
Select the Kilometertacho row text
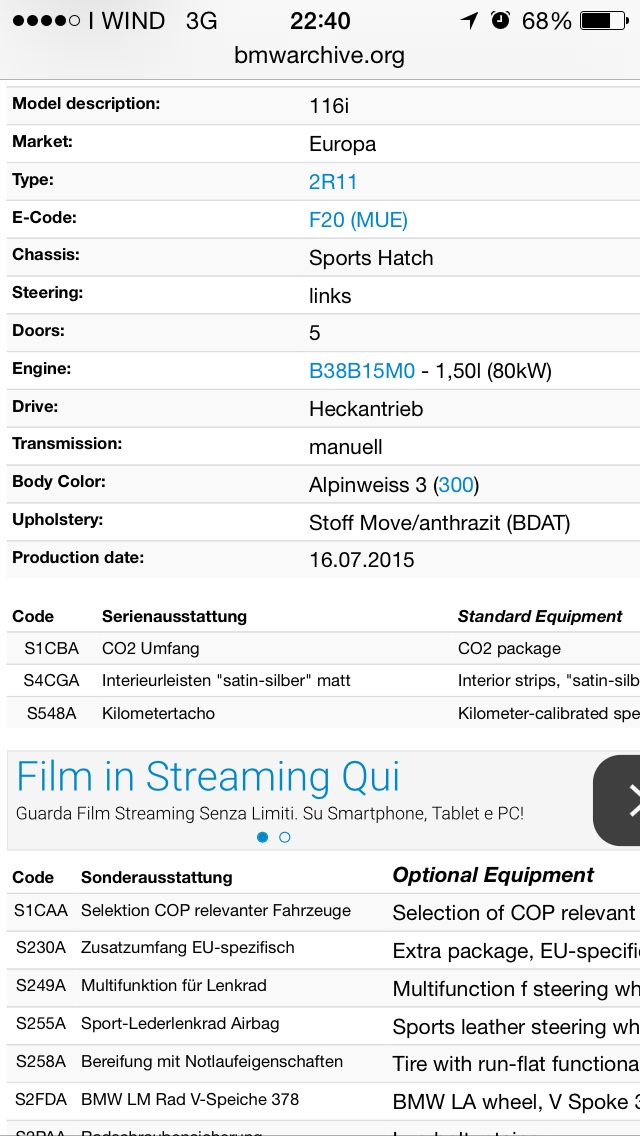[x=159, y=714]
